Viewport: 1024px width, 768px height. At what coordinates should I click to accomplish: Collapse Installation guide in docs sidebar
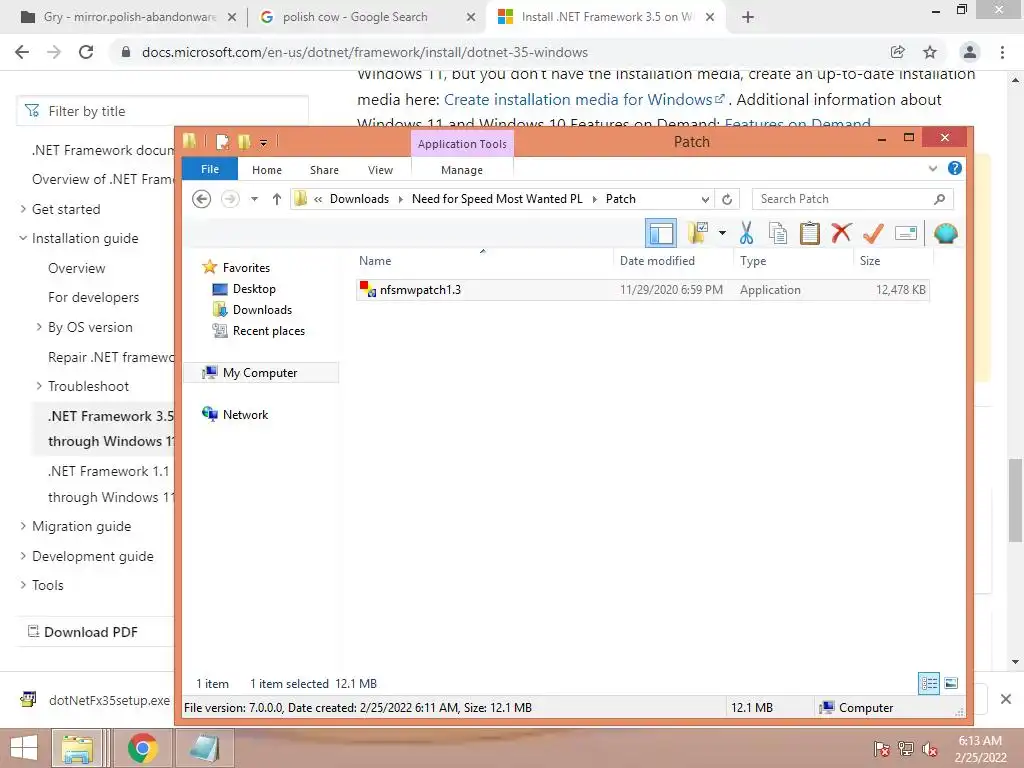click(x=24, y=238)
